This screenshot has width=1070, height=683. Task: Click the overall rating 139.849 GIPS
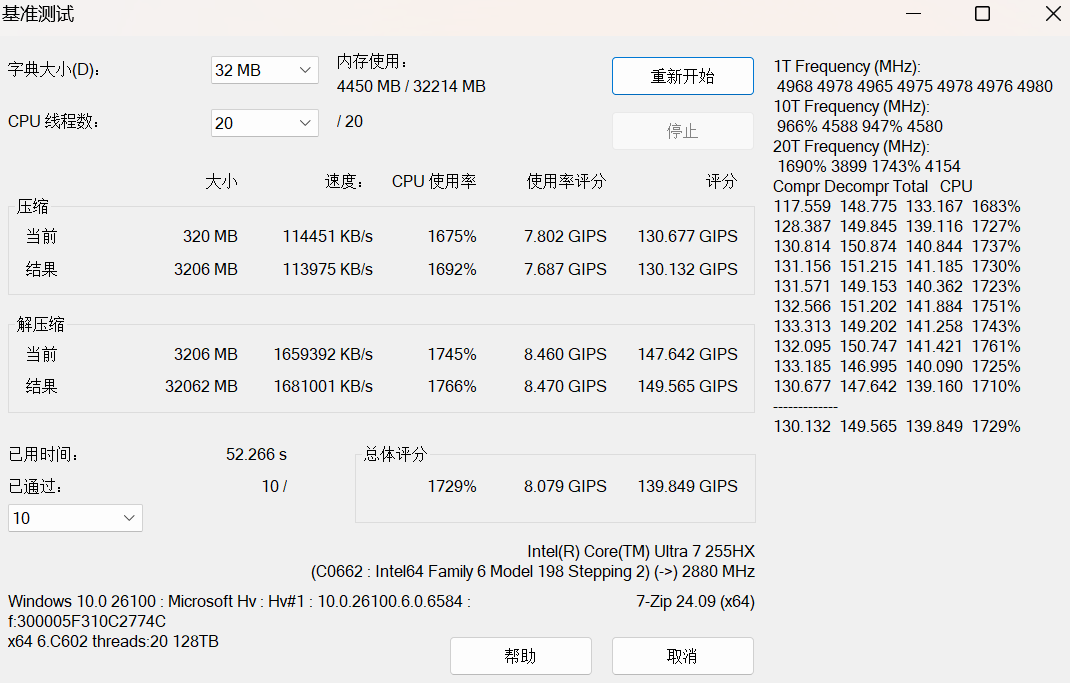point(687,486)
